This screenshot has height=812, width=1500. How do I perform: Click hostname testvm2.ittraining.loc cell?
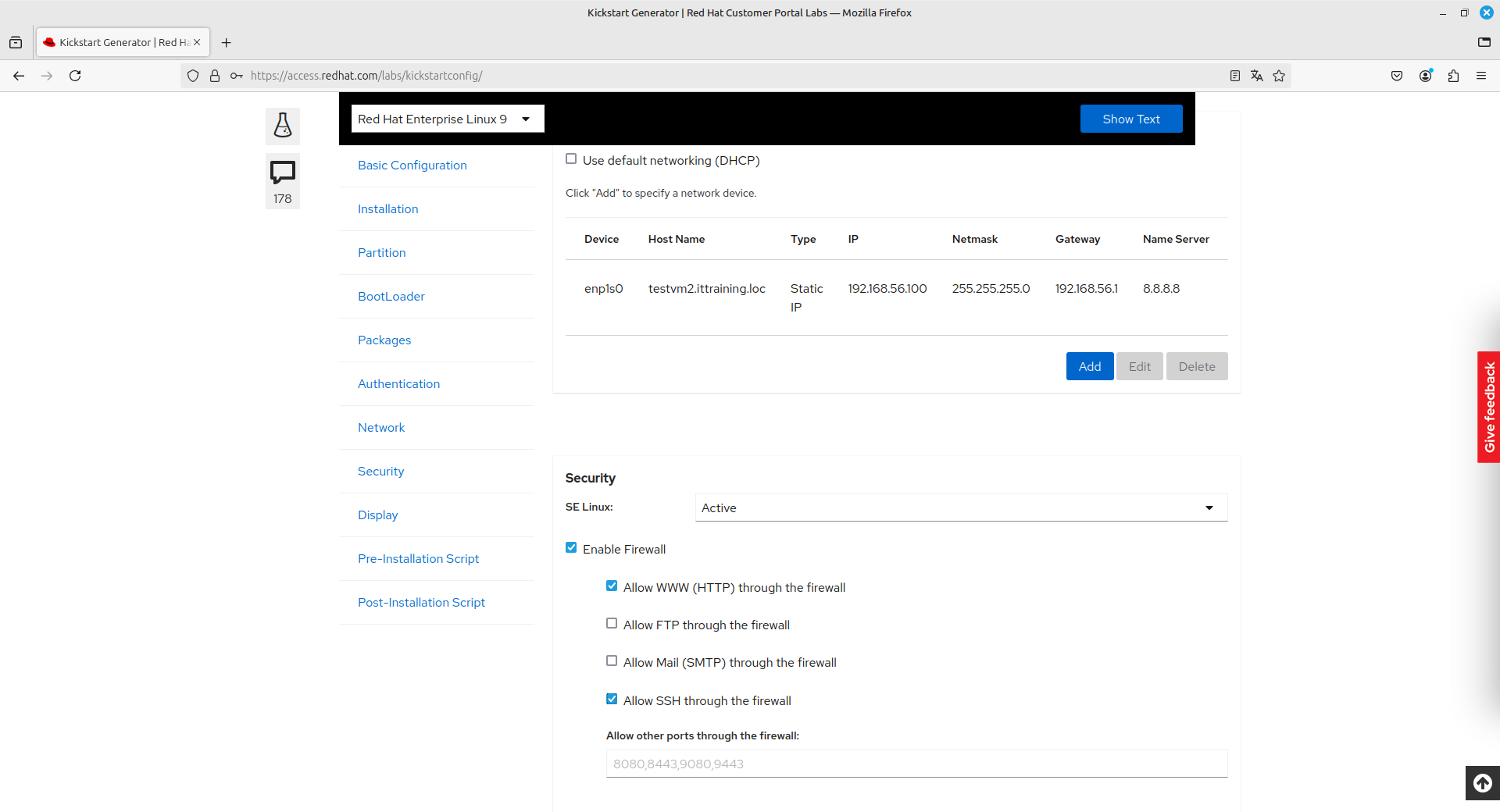707,289
